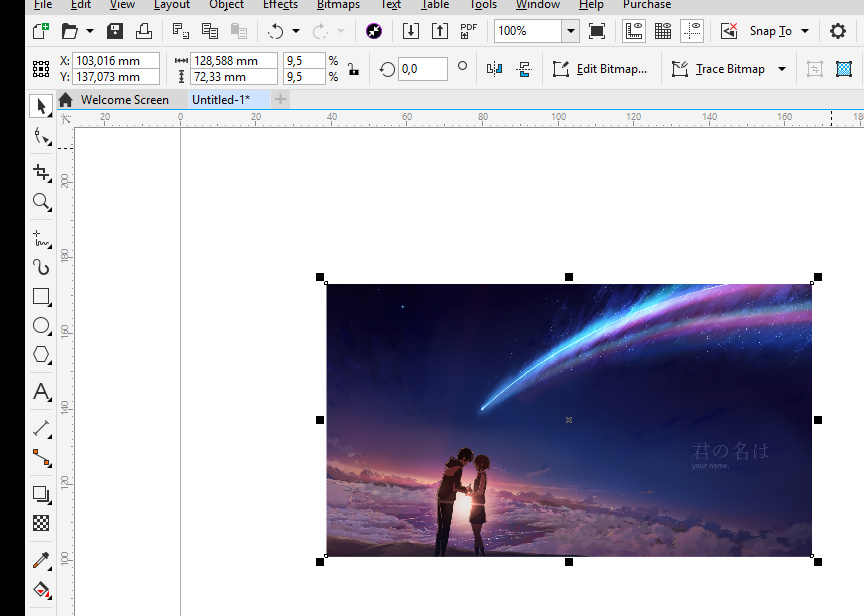
Task: Click the Open folder icon
Action: (x=70, y=31)
